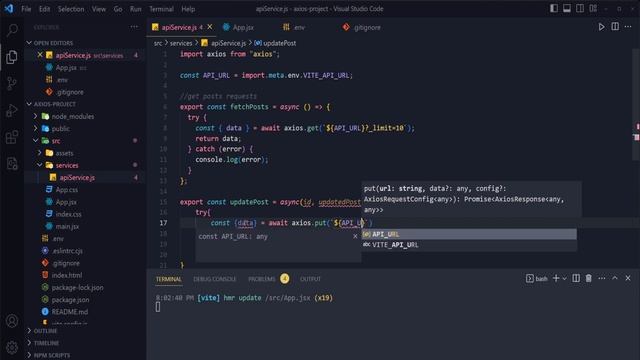Open the Source Control view
640x360 pixels.
(12, 83)
